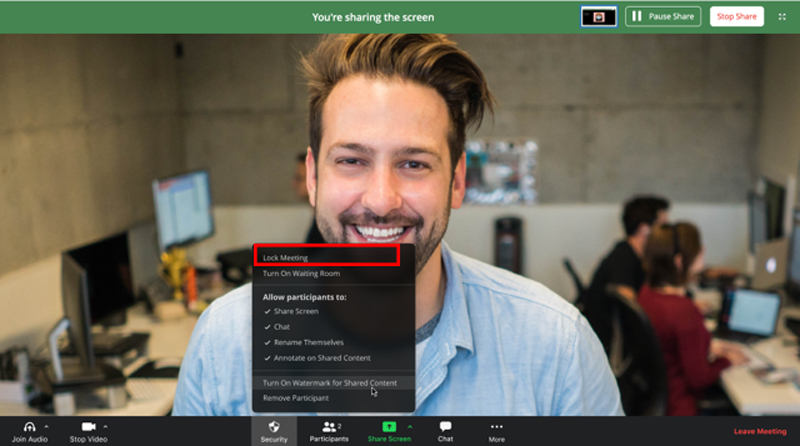The image size is (800, 446).
Task: Click the green Share Screen icon
Action: tap(388, 426)
